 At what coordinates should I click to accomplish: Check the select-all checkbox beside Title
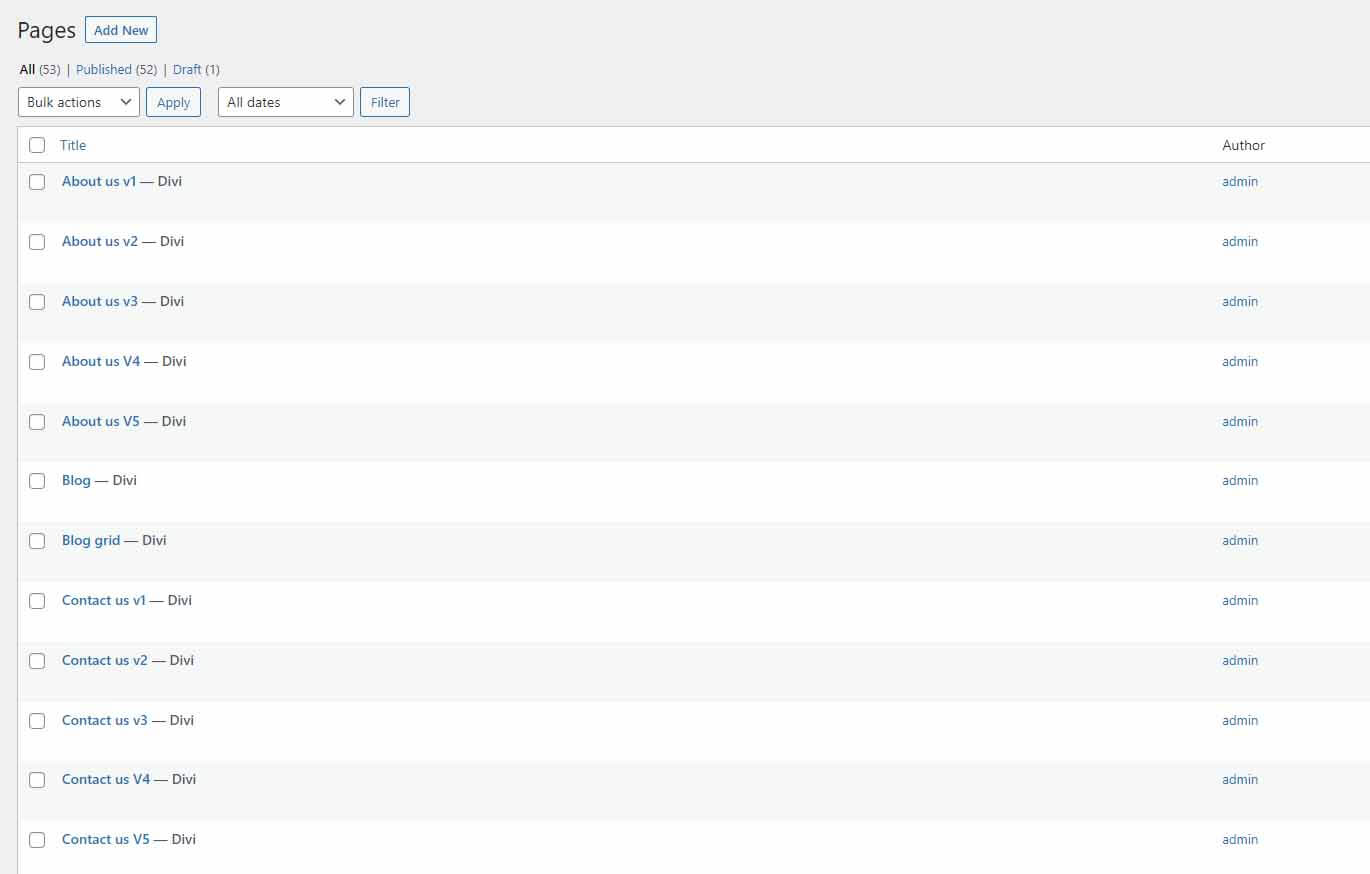point(37,145)
